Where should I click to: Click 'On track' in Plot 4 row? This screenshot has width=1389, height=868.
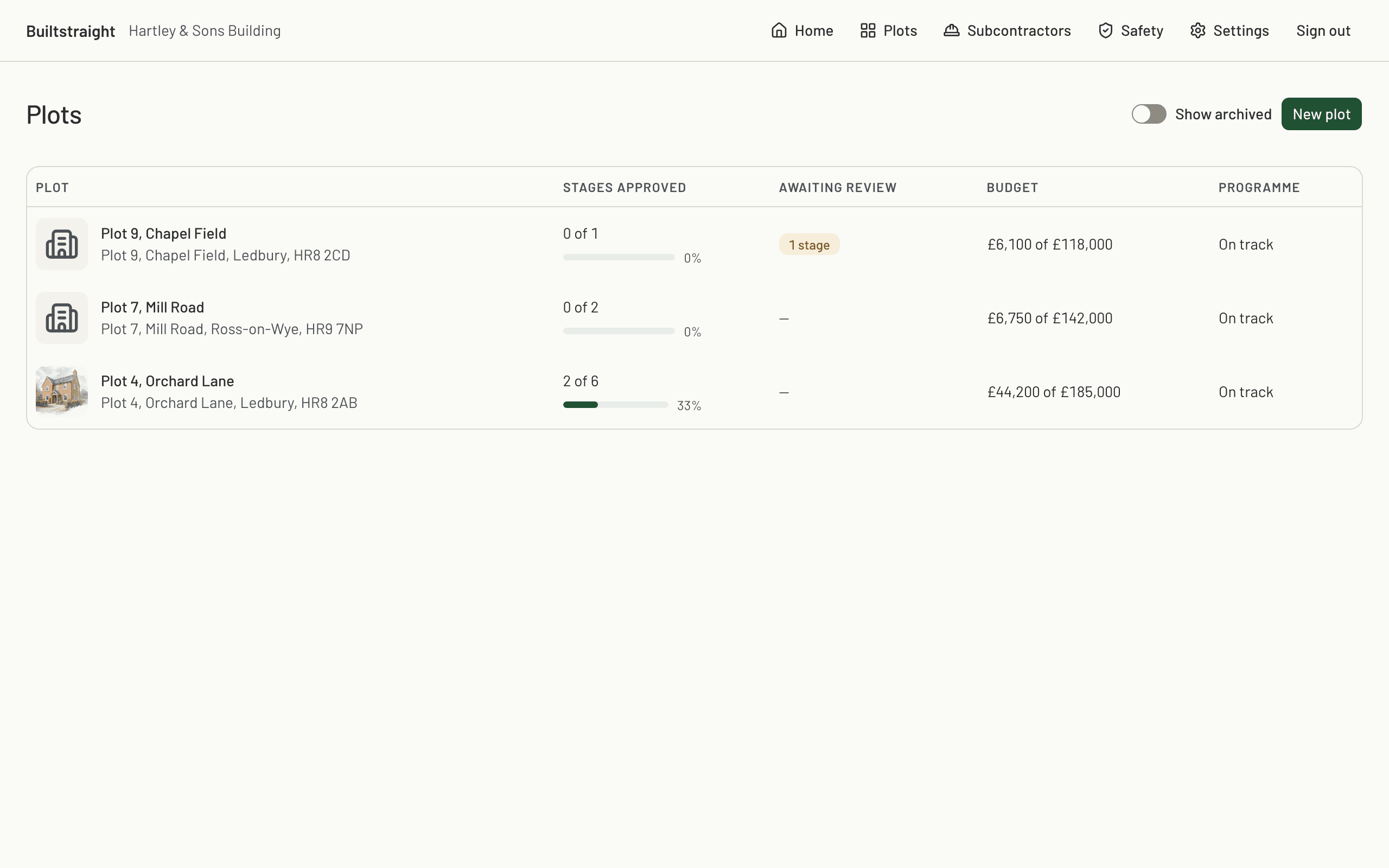point(1246,392)
